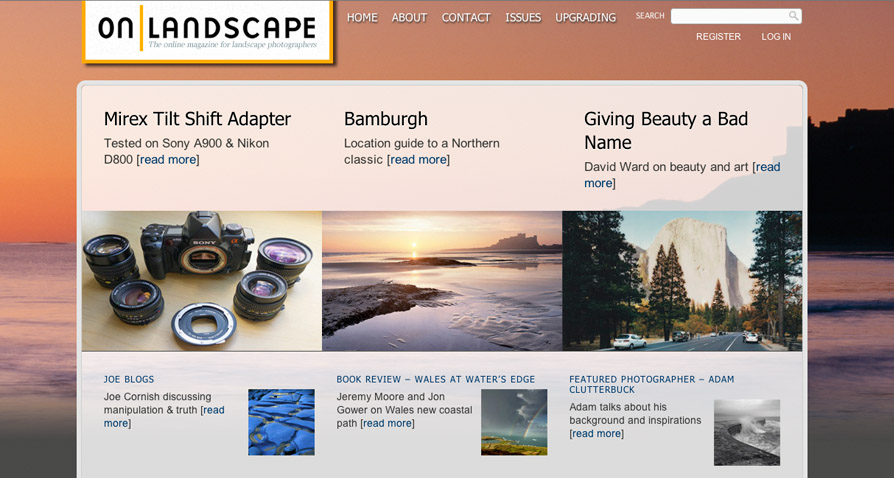Open the black-and-white sea wall thumbnail
This screenshot has width=894, height=478.
(x=747, y=432)
